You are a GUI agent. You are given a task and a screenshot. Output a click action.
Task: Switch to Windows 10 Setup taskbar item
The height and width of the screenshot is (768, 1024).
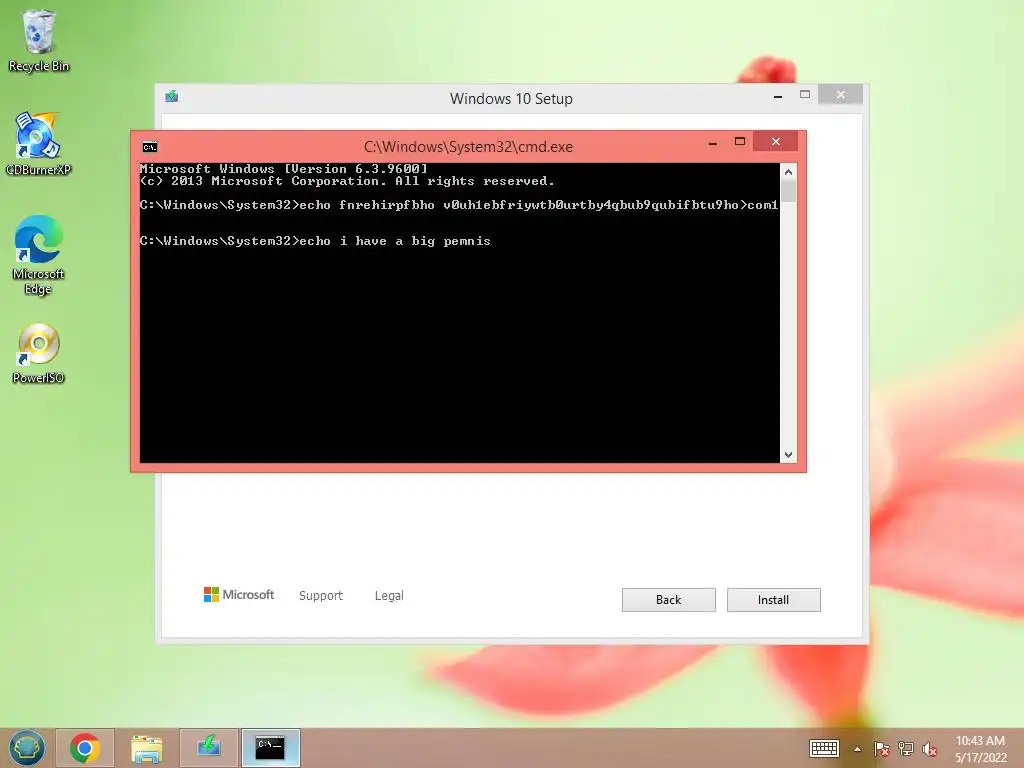(209, 748)
